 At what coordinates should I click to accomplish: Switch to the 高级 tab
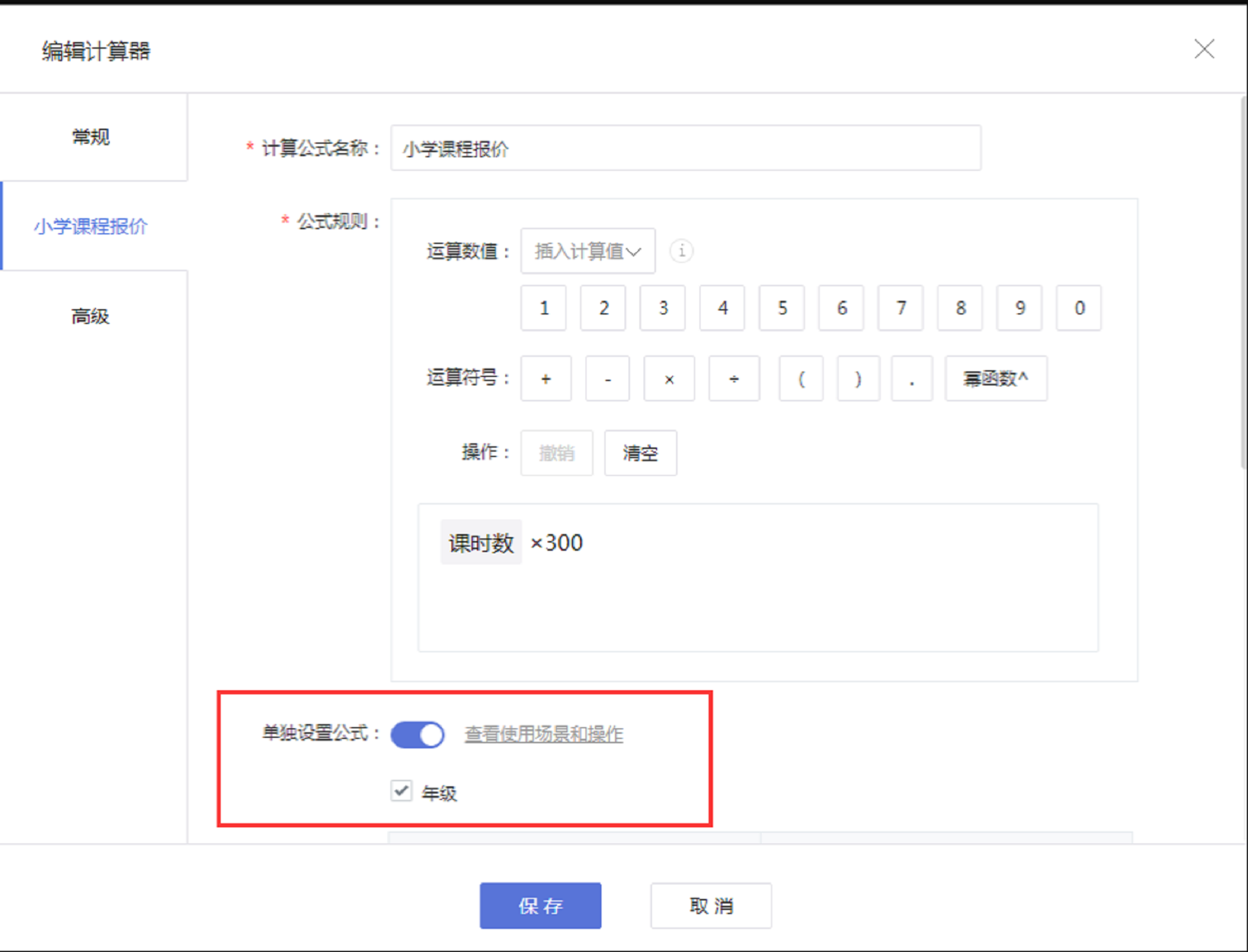[x=91, y=316]
